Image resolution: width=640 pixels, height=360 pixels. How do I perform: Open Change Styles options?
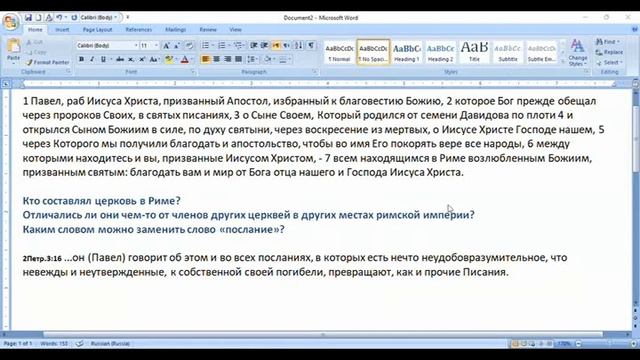click(577, 52)
